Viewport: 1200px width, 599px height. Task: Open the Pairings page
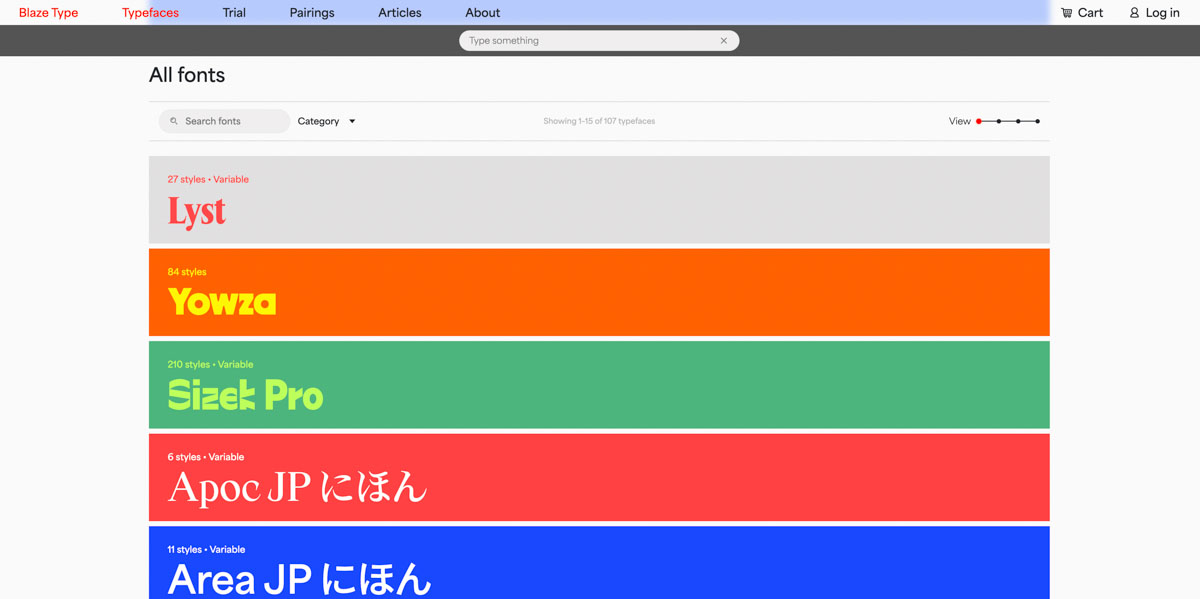311,12
